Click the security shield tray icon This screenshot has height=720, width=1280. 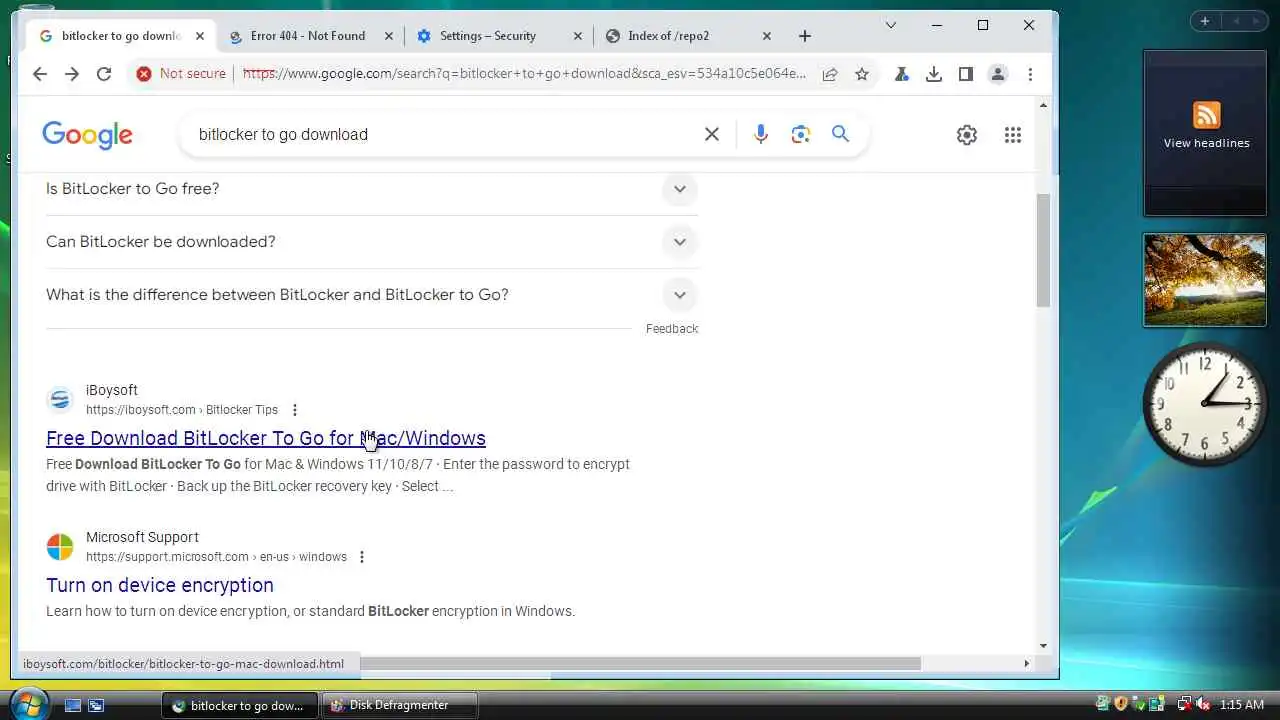point(1121,705)
